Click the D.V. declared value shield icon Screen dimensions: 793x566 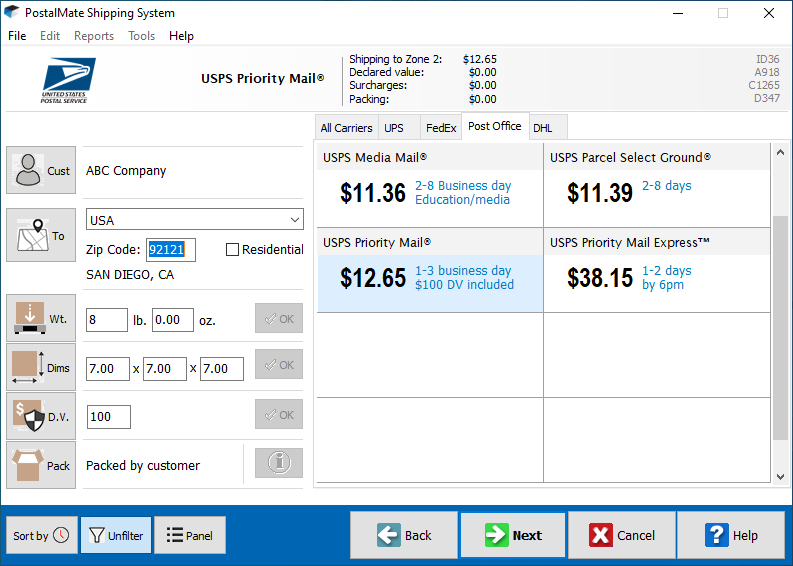41,416
